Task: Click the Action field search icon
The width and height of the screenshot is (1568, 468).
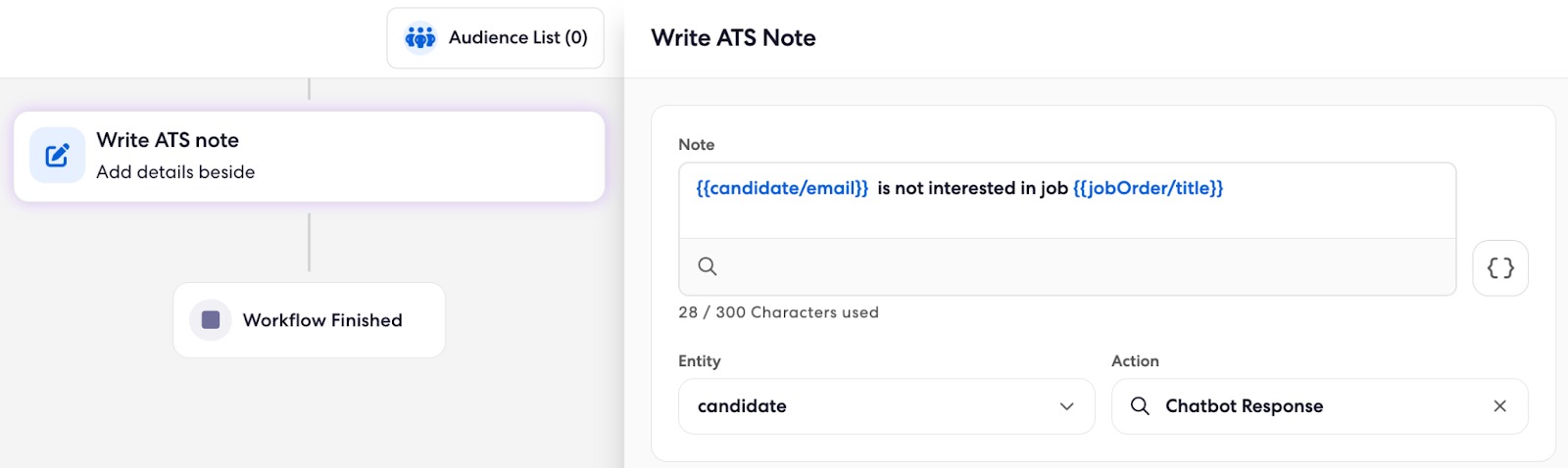Action: click(x=1140, y=405)
